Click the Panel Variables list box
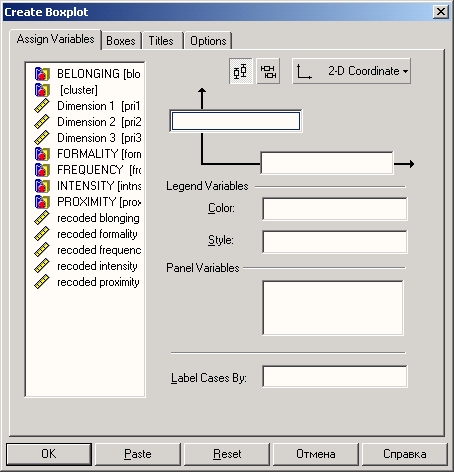 (333, 308)
